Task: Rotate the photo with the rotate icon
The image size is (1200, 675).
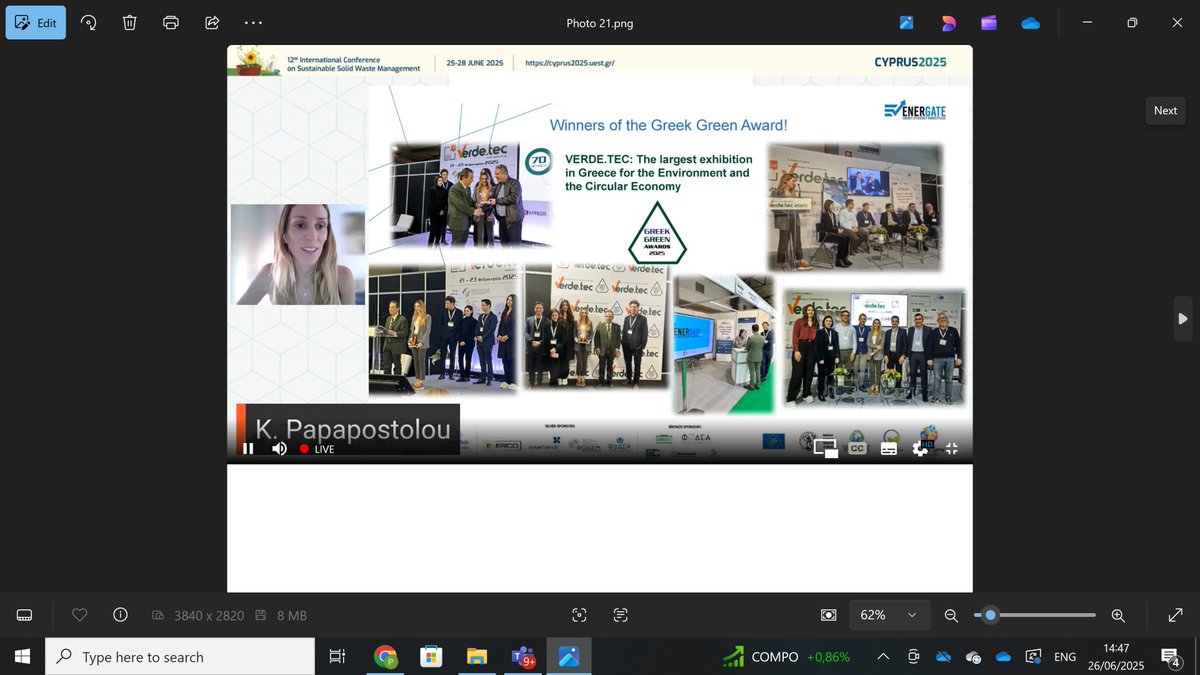Action: (x=88, y=22)
